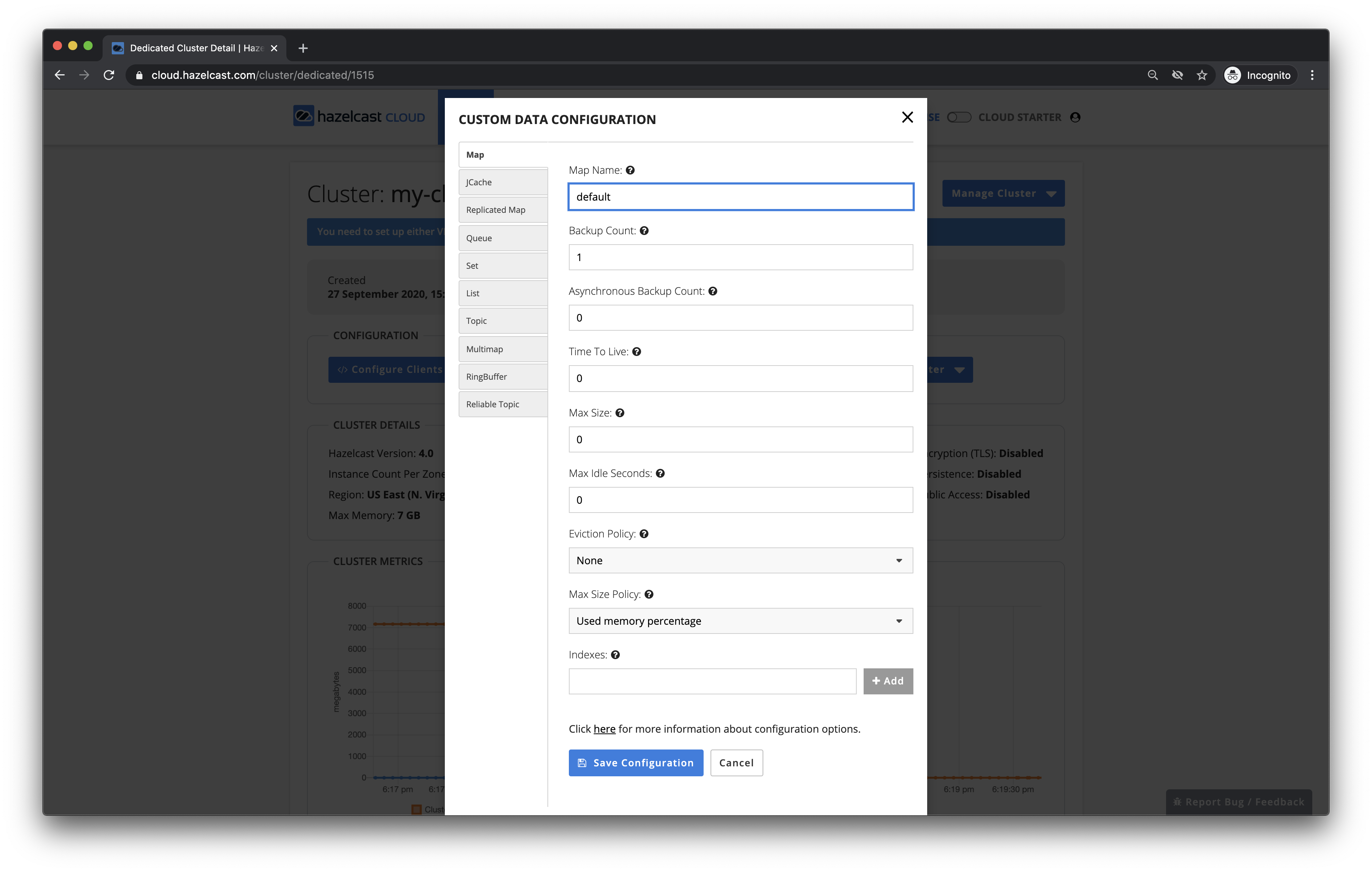Click Report Bug / Feedback button
1372x872 pixels.
point(1238,801)
